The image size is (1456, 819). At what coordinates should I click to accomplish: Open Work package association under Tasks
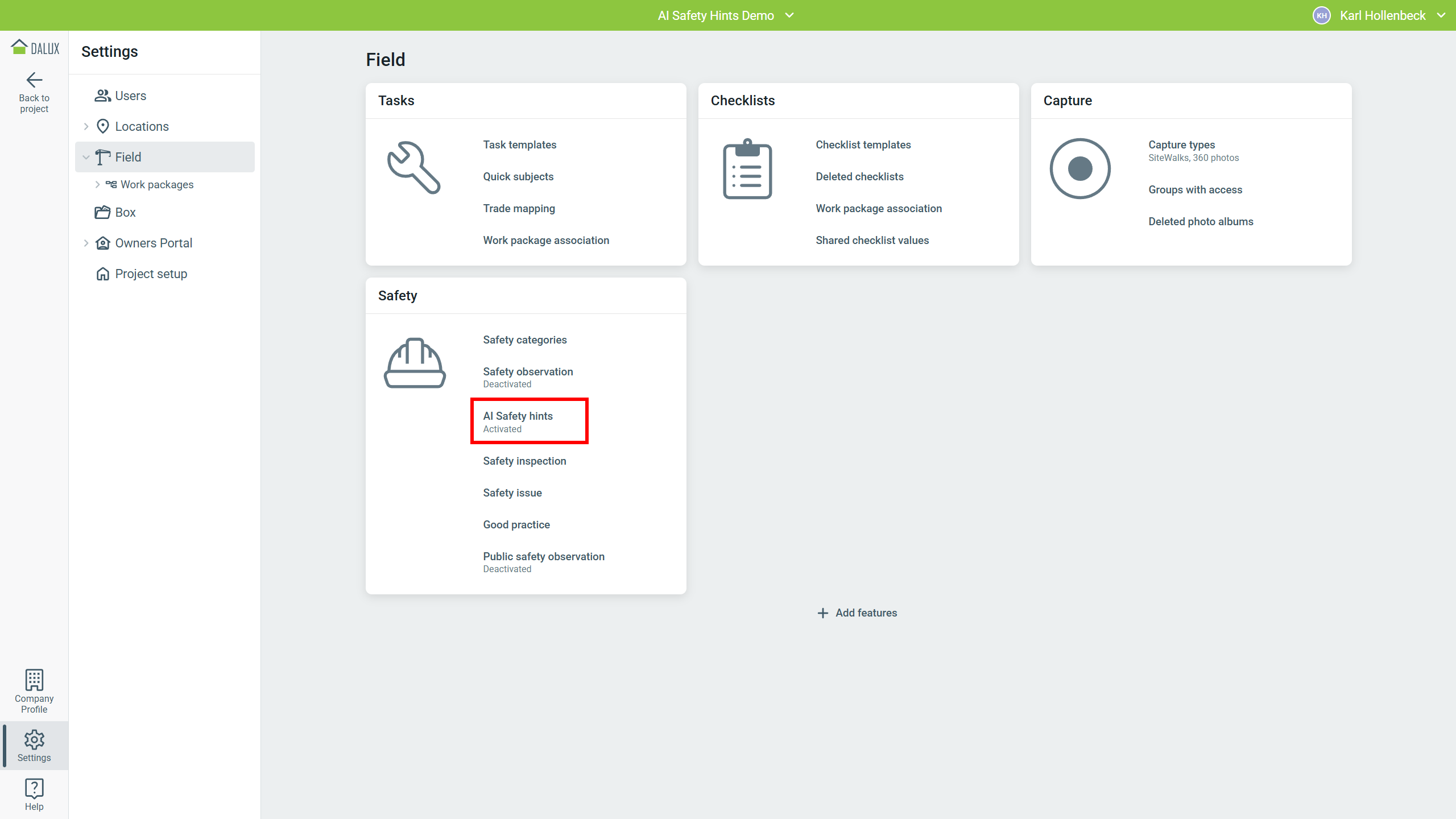click(x=546, y=240)
